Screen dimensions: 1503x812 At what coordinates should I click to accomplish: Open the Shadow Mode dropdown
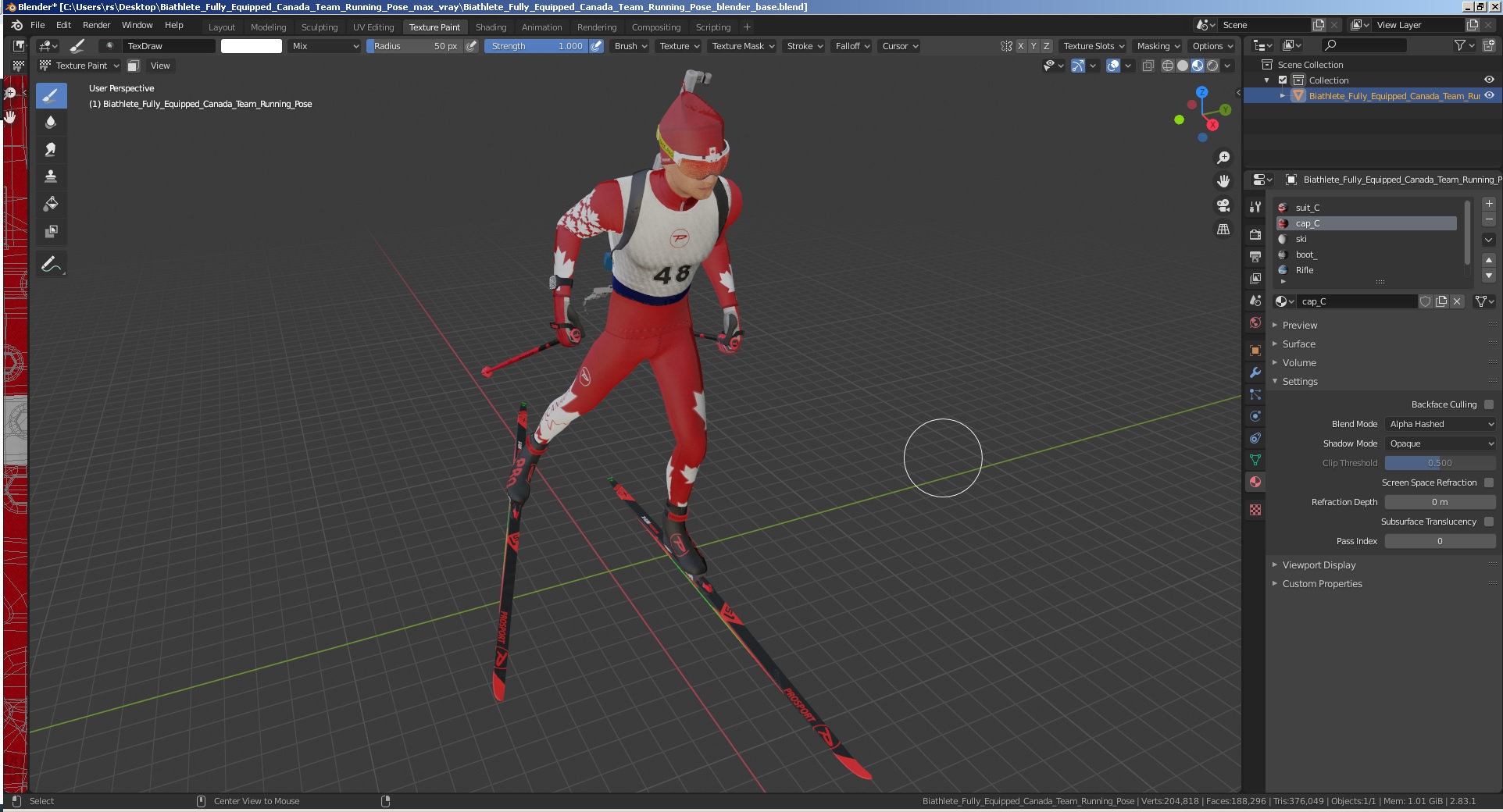1441,443
